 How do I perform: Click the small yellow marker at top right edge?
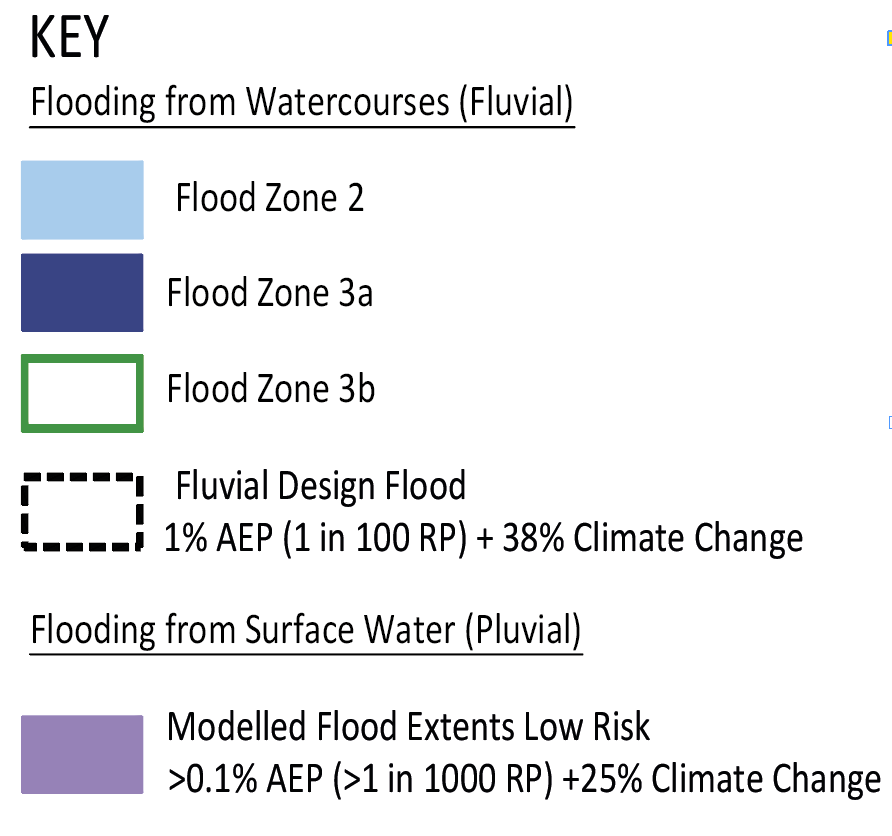tap(889, 38)
